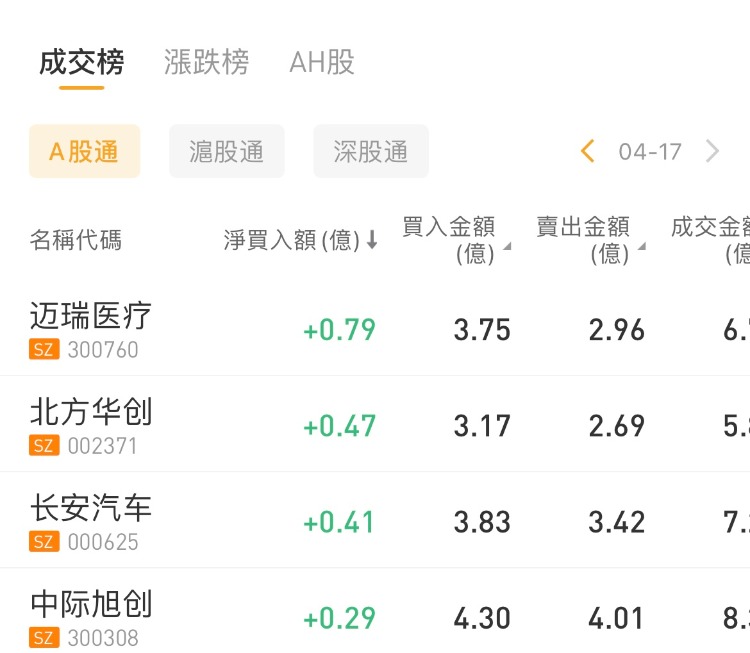Switch to the 成交榜 tab
This screenshot has width=750, height=653.
point(81,63)
